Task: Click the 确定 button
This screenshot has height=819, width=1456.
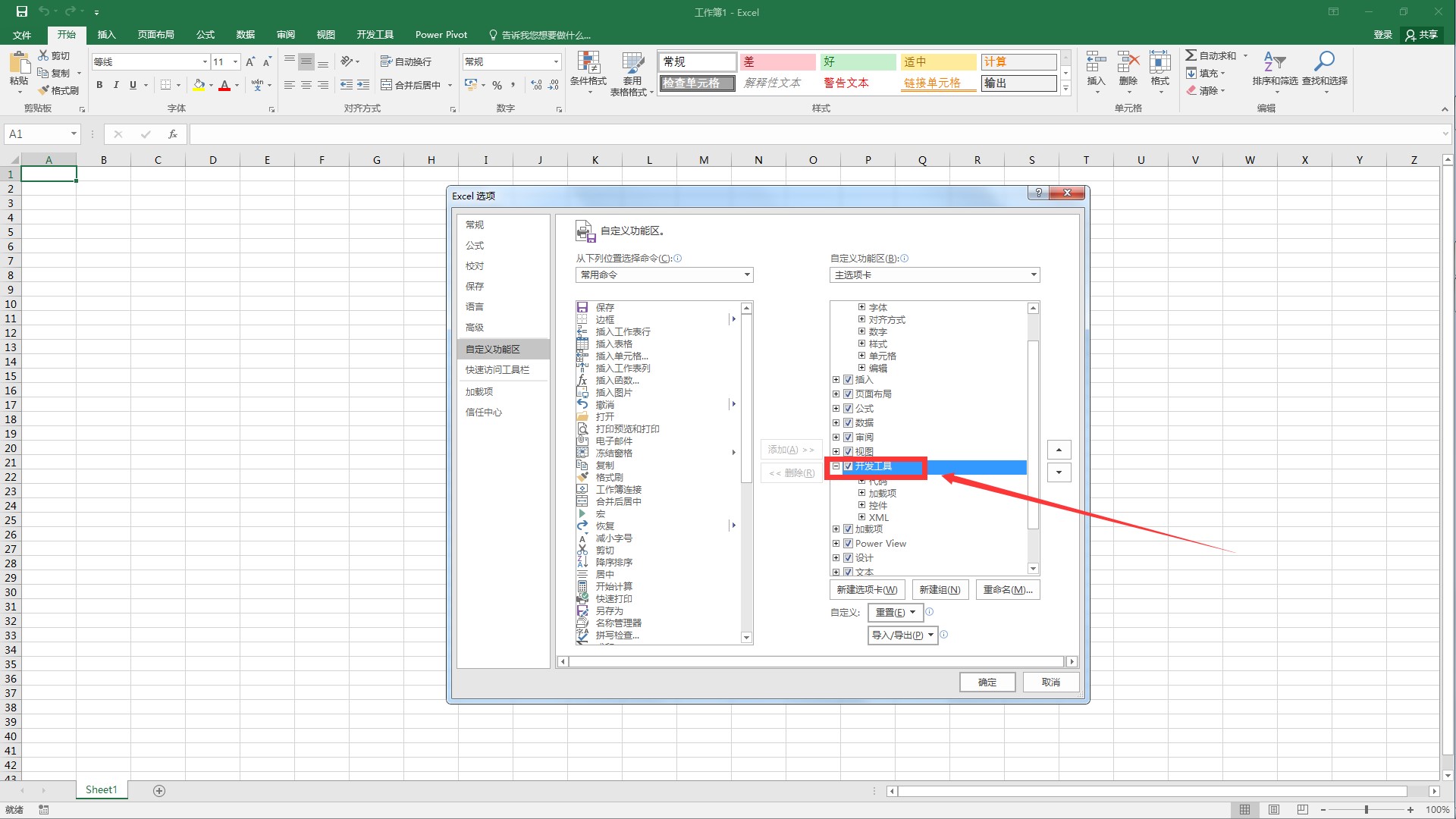Action: click(987, 682)
